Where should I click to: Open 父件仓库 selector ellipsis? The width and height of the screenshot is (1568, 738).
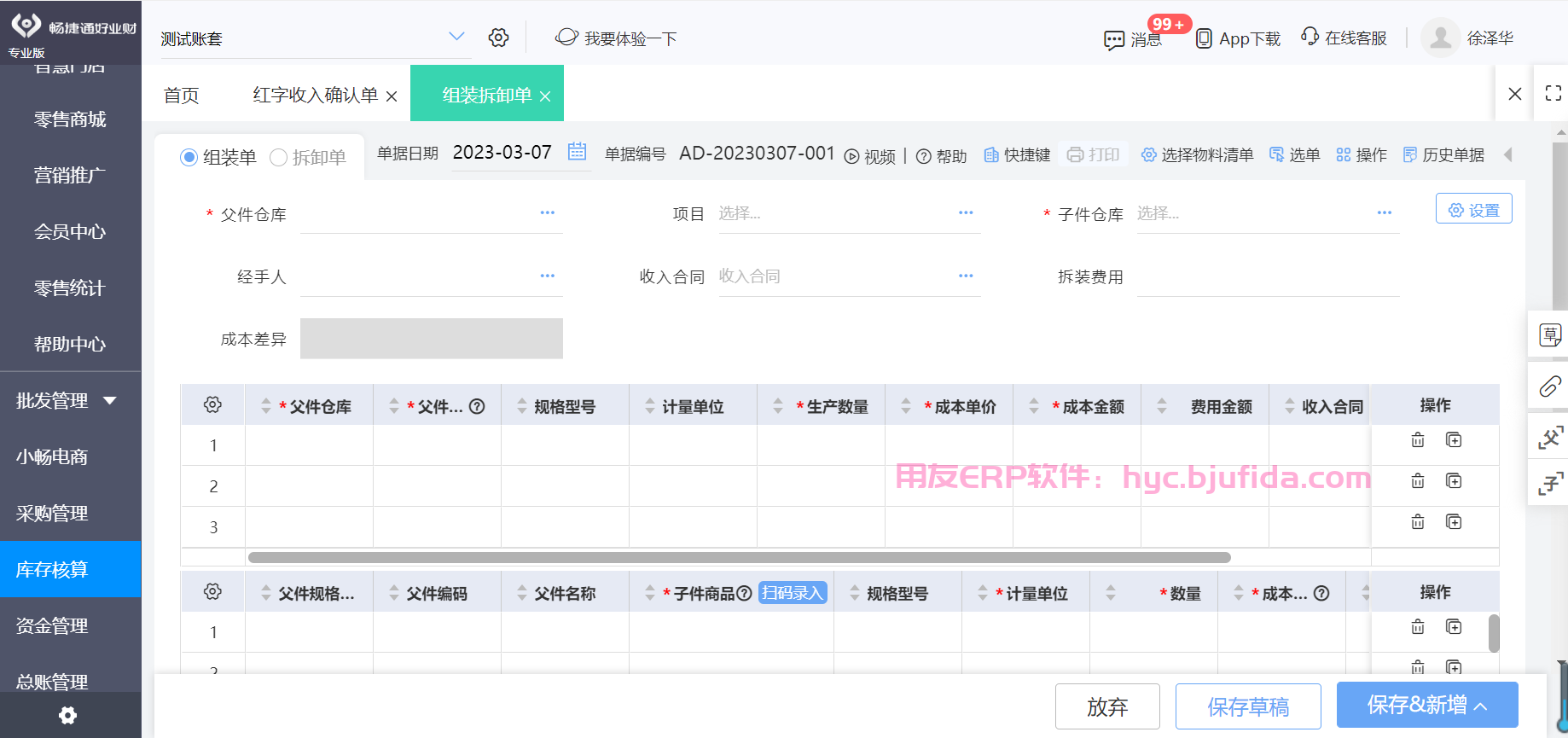[548, 212]
